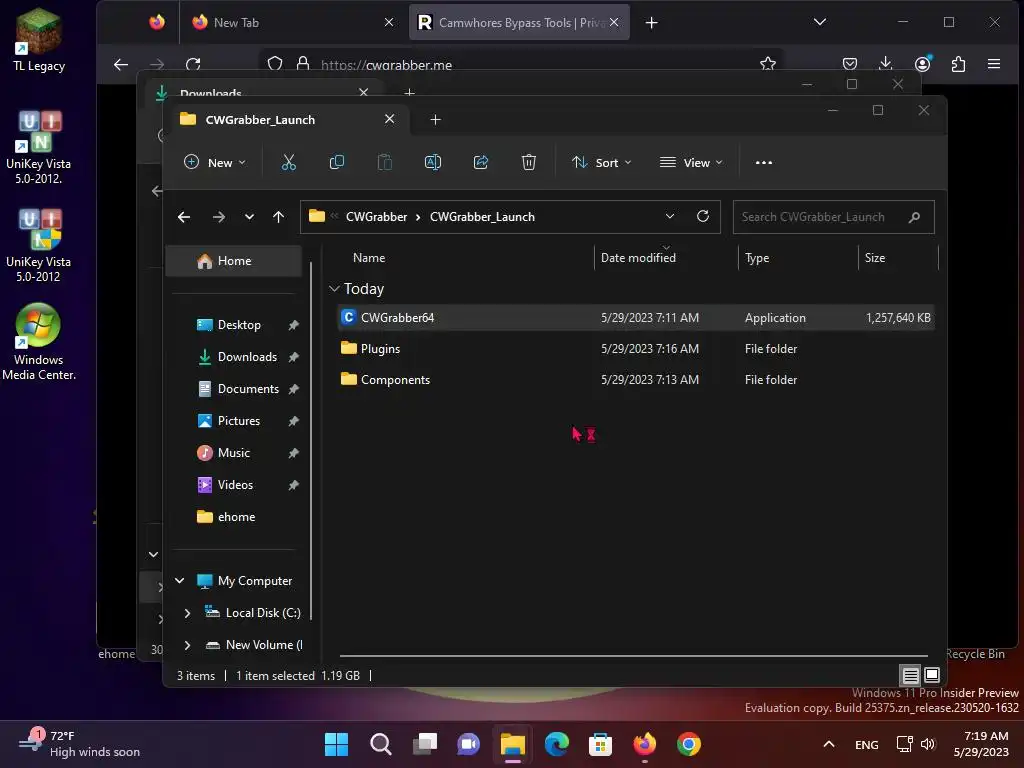Image resolution: width=1024 pixels, height=768 pixels.
Task: Open Firefox list all tabs chevron
Action: click(x=820, y=22)
